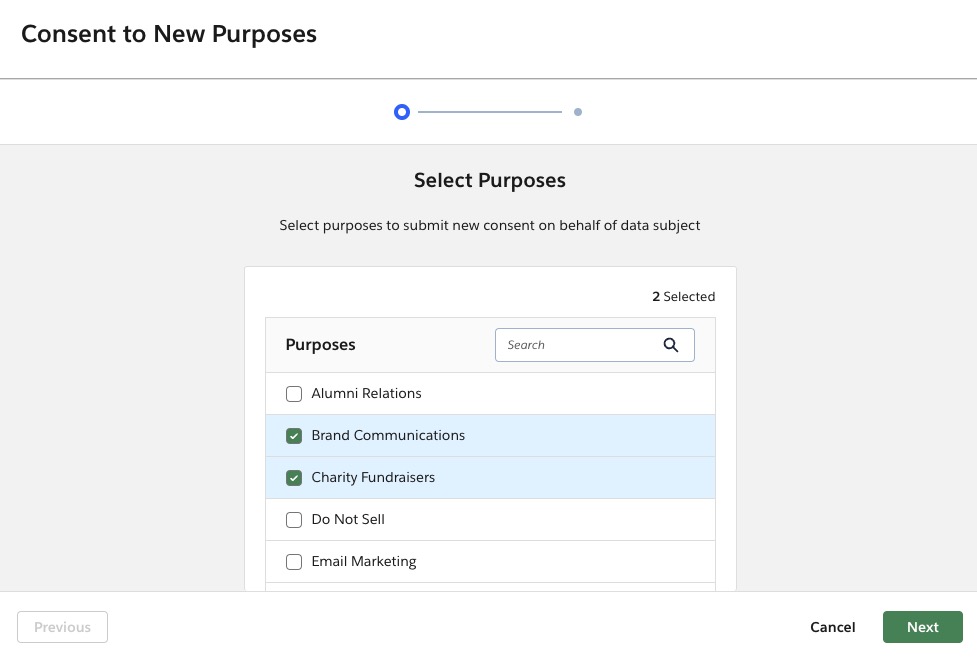Viewport: 977px width, 658px height.
Task: Enable the Do Not Sell purpose
Action: pos(294,520)
